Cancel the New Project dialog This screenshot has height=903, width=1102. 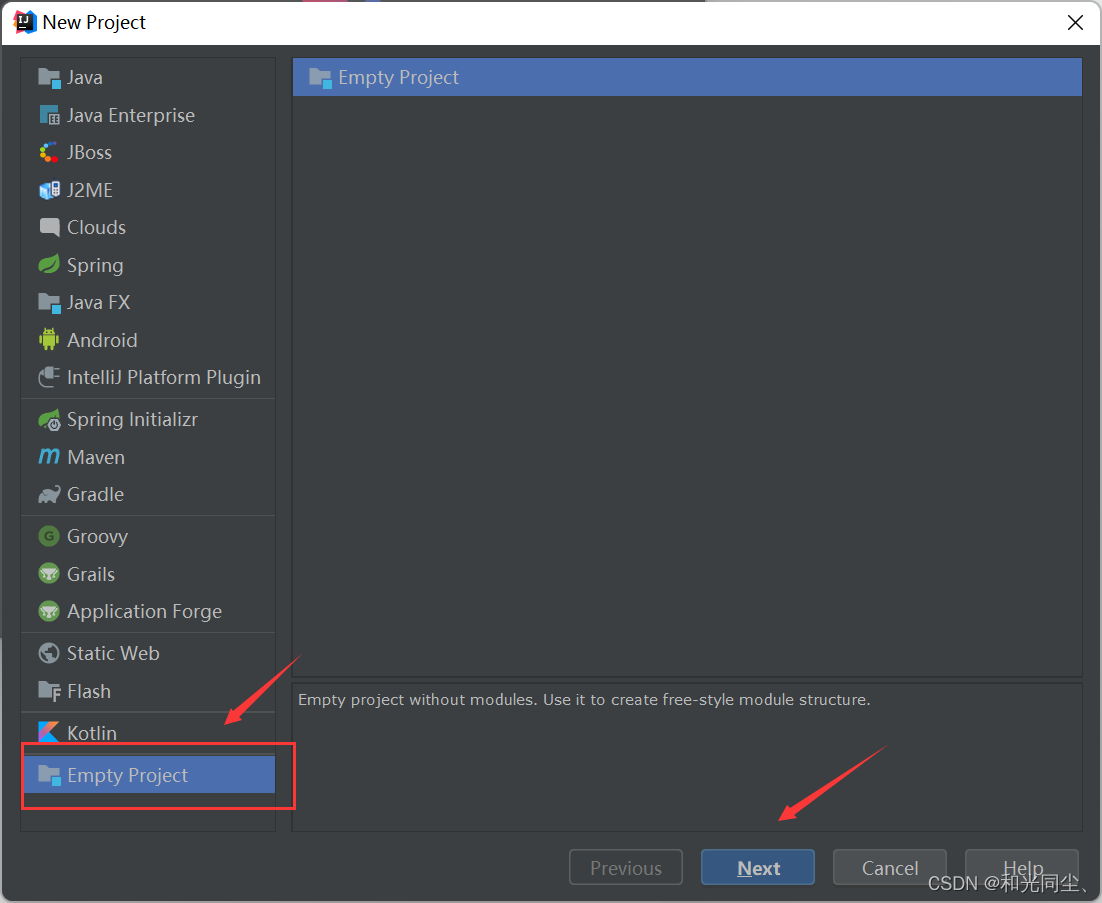[890, 868]
